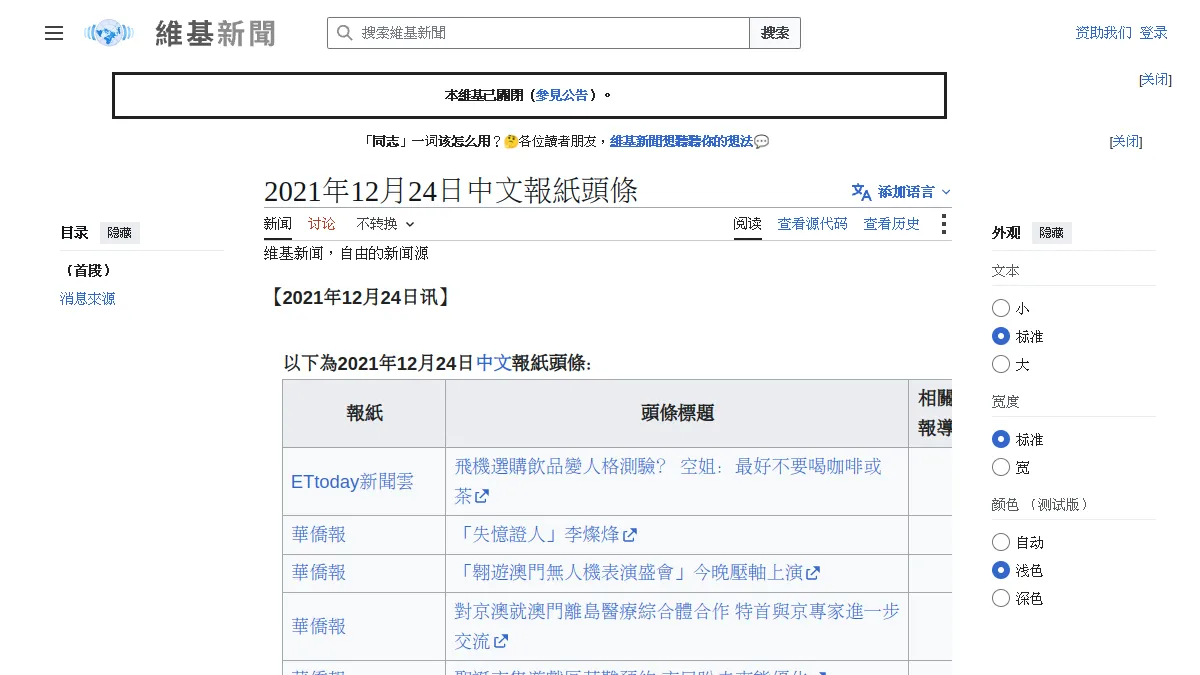Click the 资助我们 donate link

pos(1104,33)
